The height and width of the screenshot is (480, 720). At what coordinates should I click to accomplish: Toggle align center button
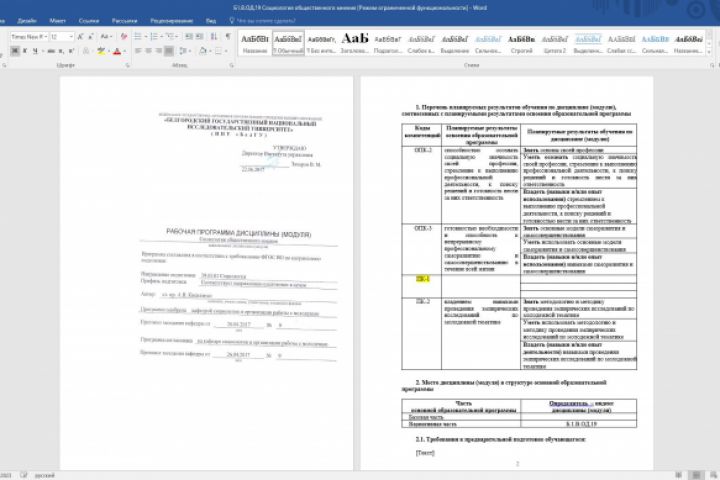tap(148, 51)
